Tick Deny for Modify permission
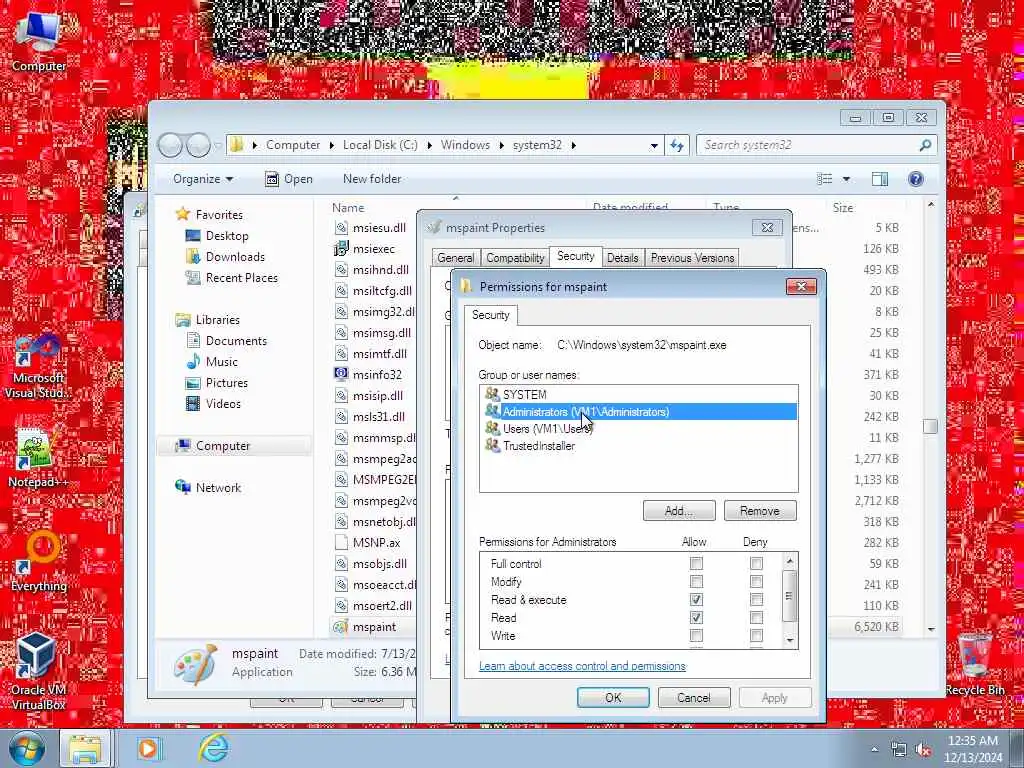The height and width of the screenshot is (768, 1024). [x=756, y=581]
